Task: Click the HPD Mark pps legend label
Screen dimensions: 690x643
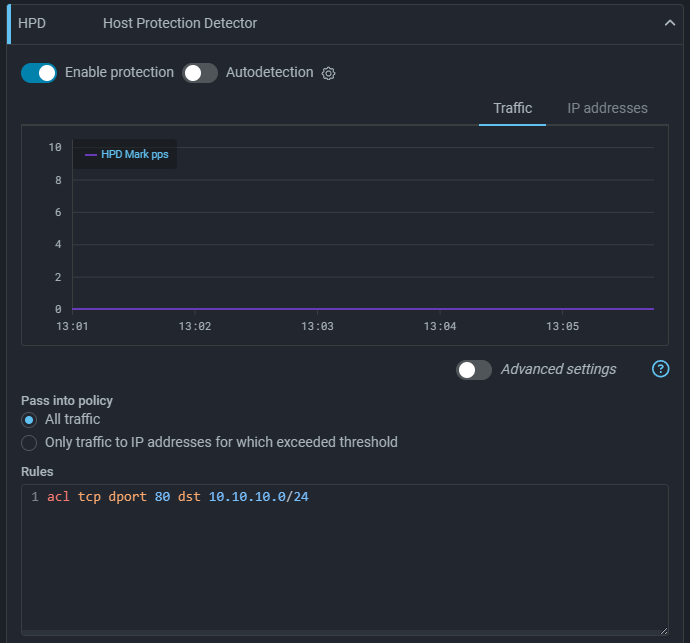Action: pos(134,155)
